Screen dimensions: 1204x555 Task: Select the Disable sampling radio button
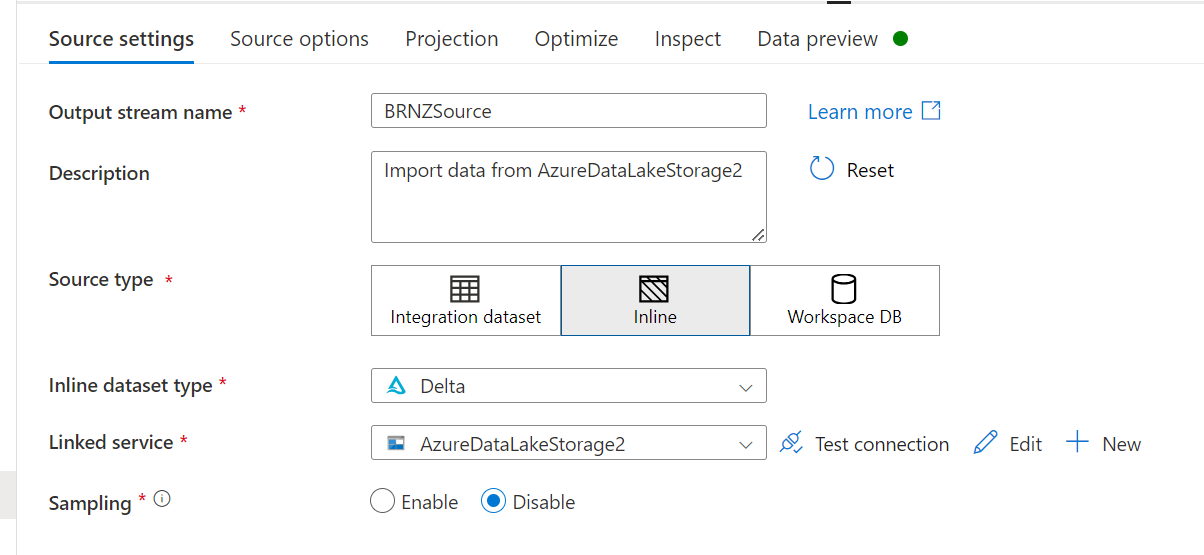coord(493,502)
